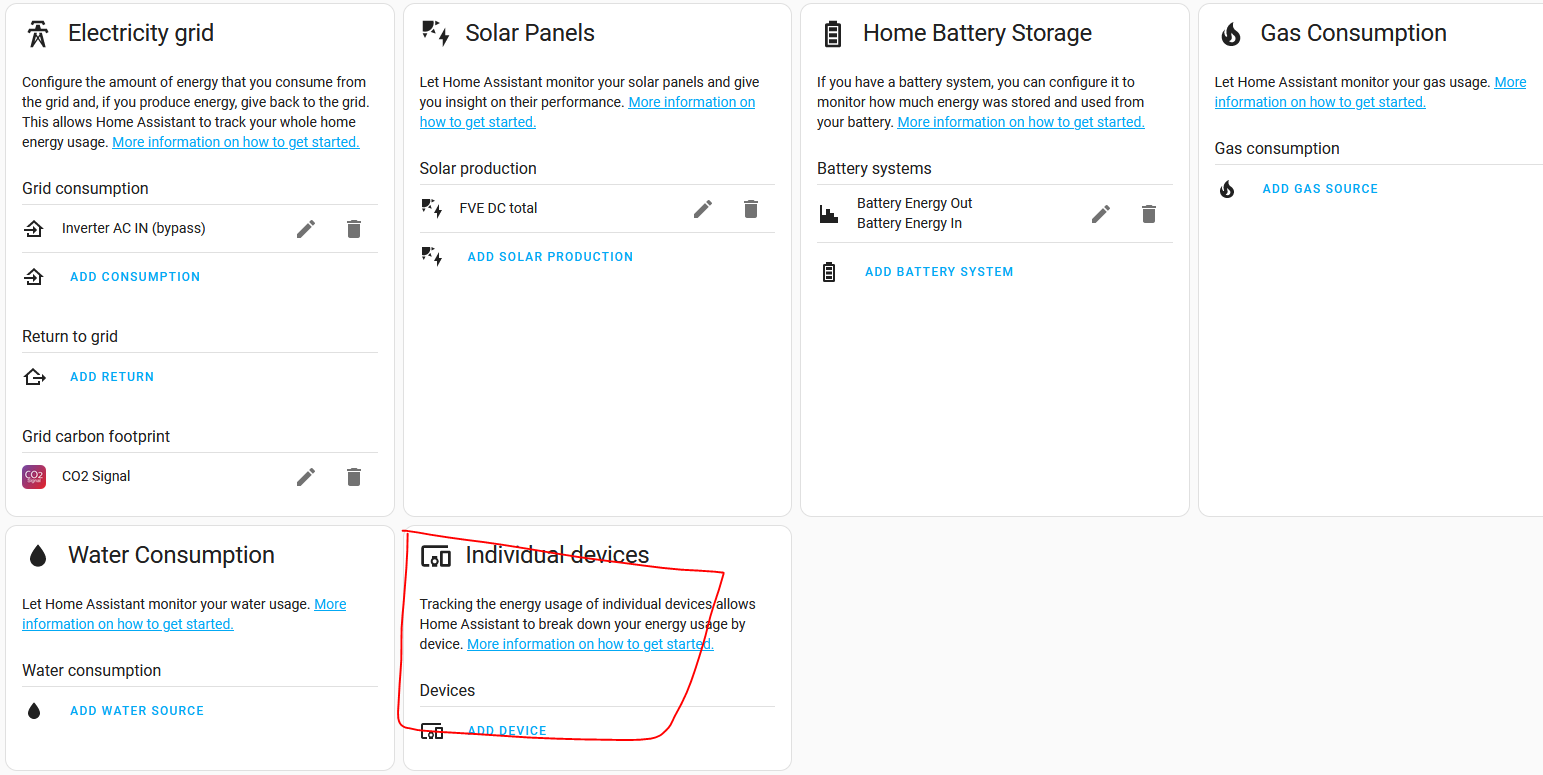The width and height of the screenshot is (1543, 775).
Task: Click Add Battery System button
Action: [939, 272]
